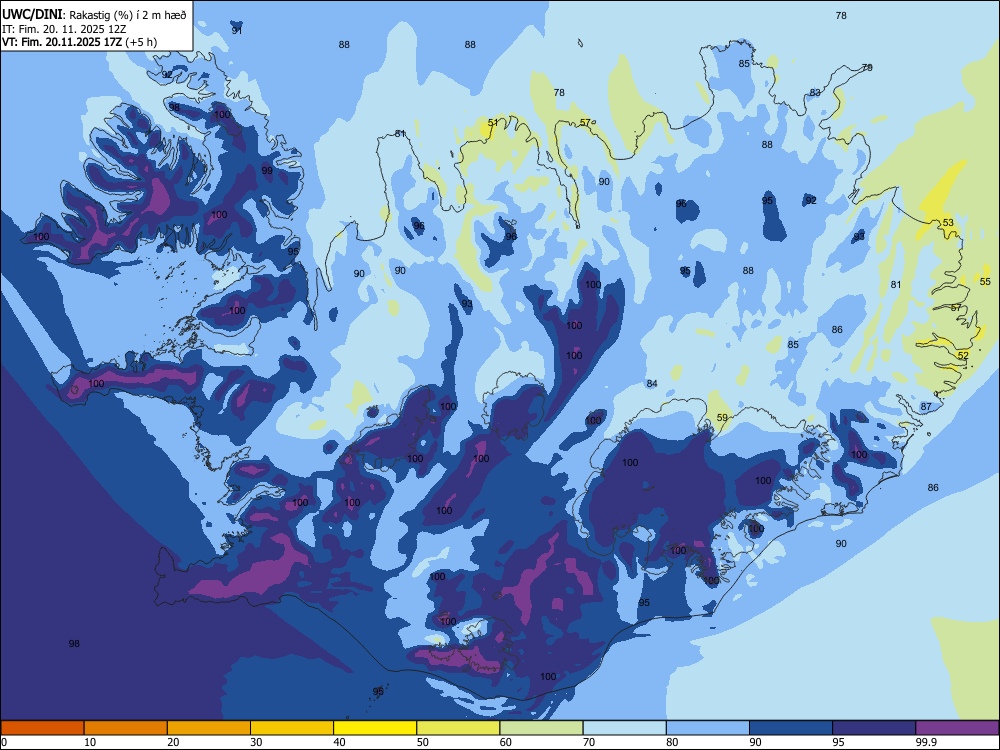The image size is (1000, 750).
Task: Click the orange 10–20 legend swatch
Action: 126,728
